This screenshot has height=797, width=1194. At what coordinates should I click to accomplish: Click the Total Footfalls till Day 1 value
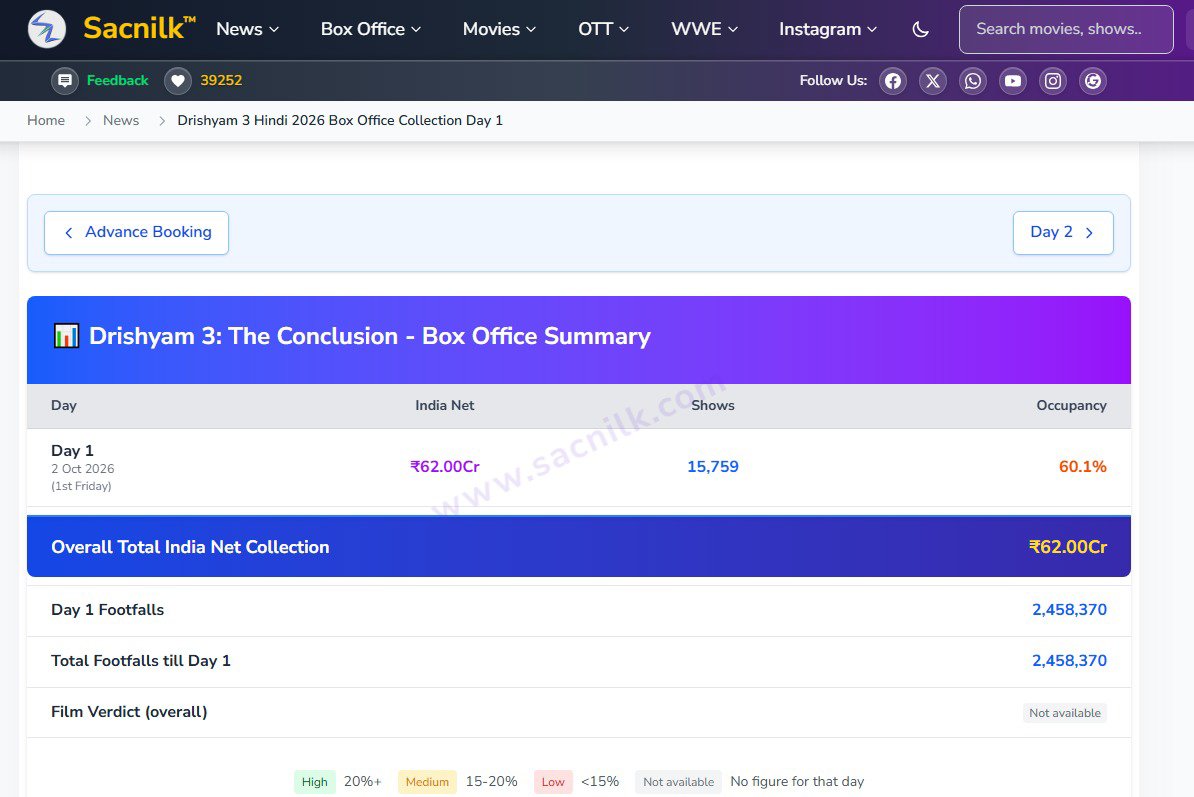point(1069,661)
